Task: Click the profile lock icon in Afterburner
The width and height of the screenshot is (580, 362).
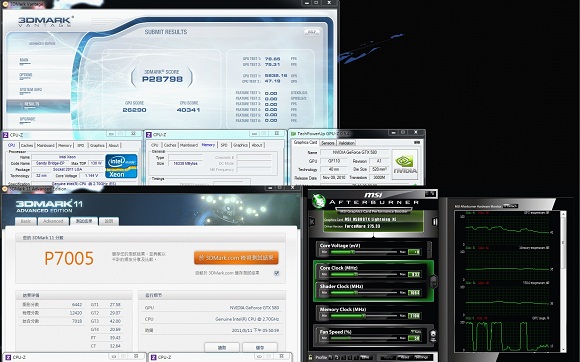Action: pos(311,358)
